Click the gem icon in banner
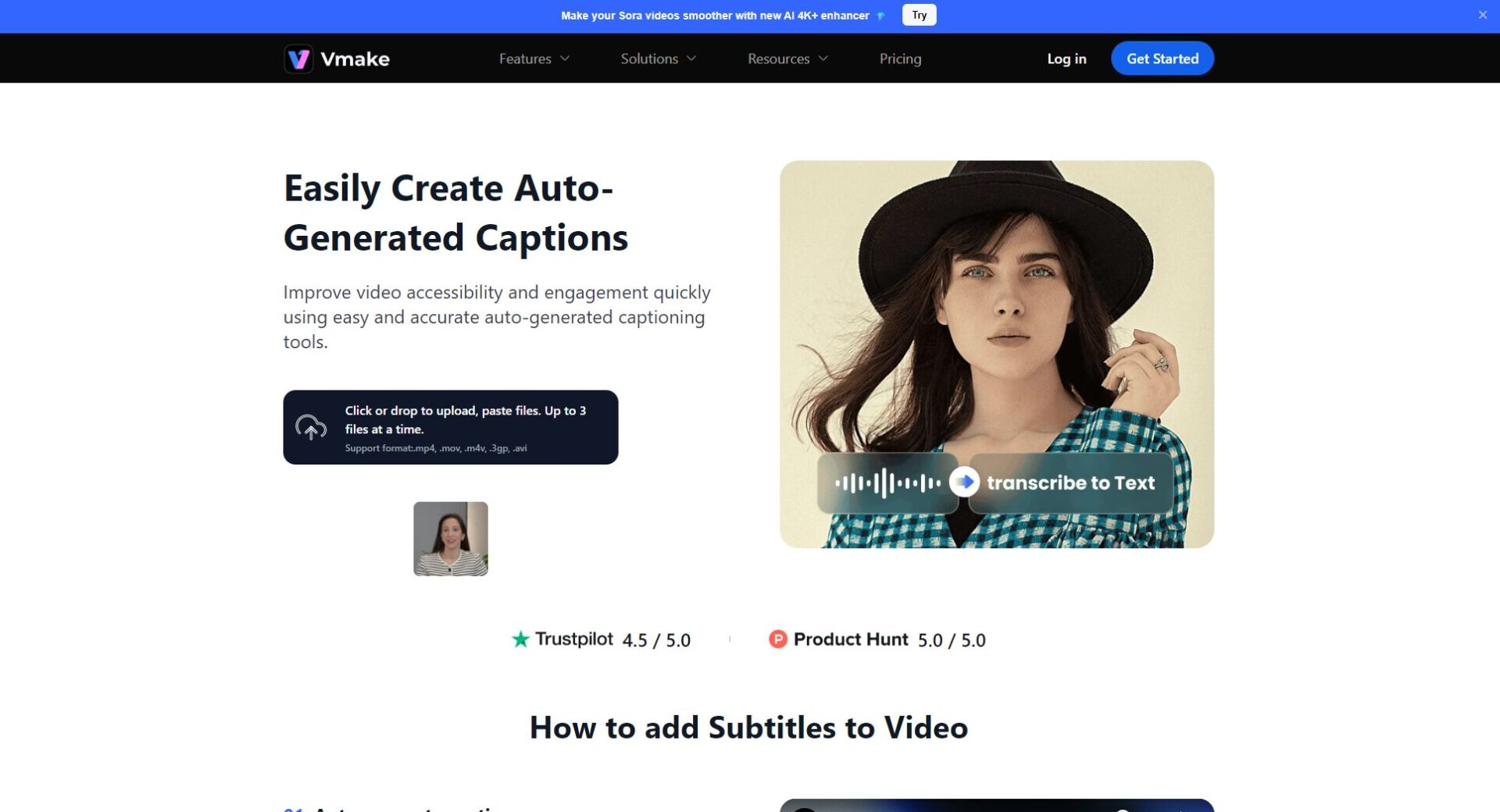 tap(880, 16)
